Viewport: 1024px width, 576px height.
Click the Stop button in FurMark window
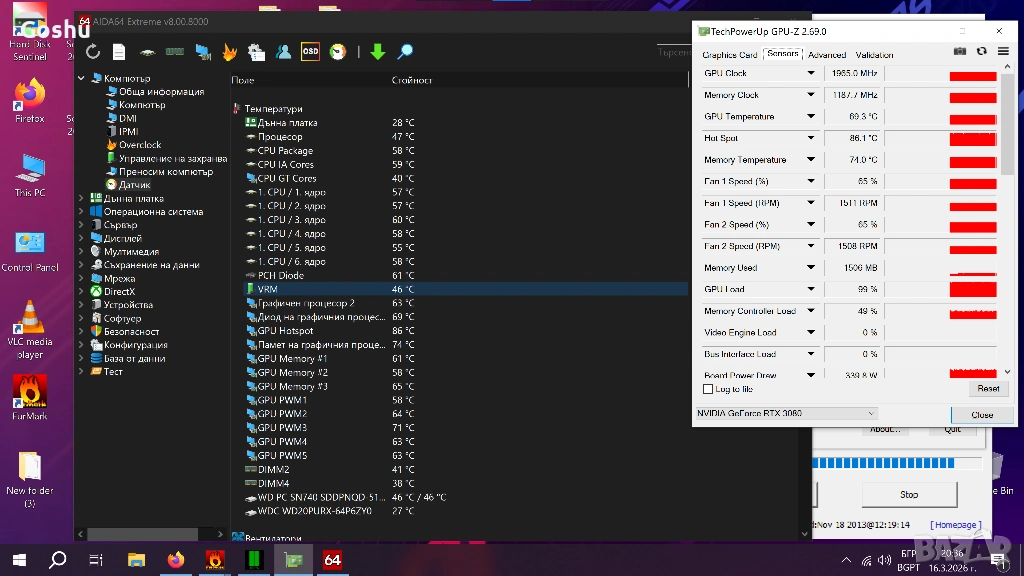click(908, 494)
